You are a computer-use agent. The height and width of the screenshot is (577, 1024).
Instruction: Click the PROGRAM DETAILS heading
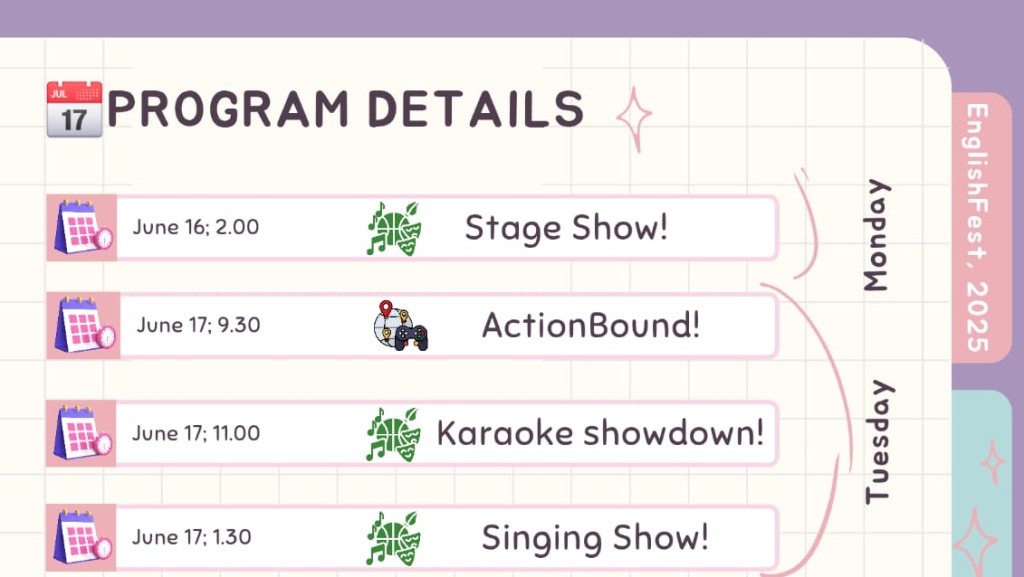pyautogui.click(x=345, y=109)
